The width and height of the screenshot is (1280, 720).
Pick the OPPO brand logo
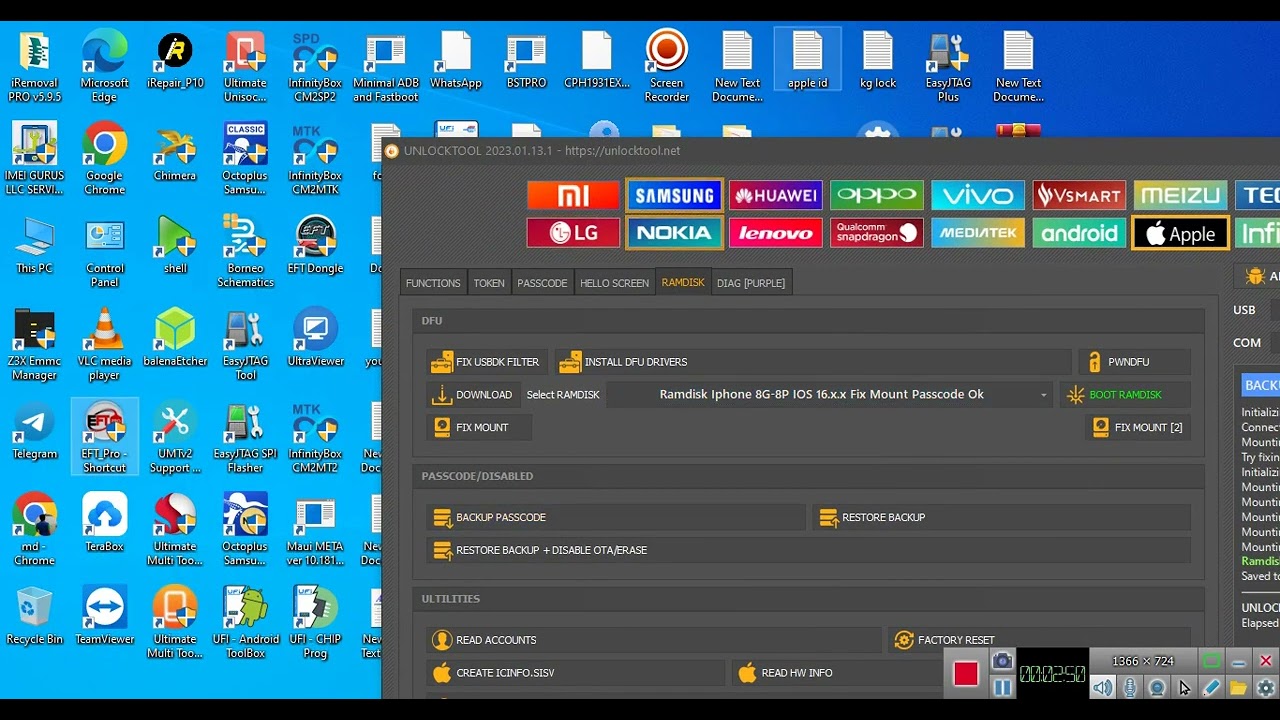point(877,196)
